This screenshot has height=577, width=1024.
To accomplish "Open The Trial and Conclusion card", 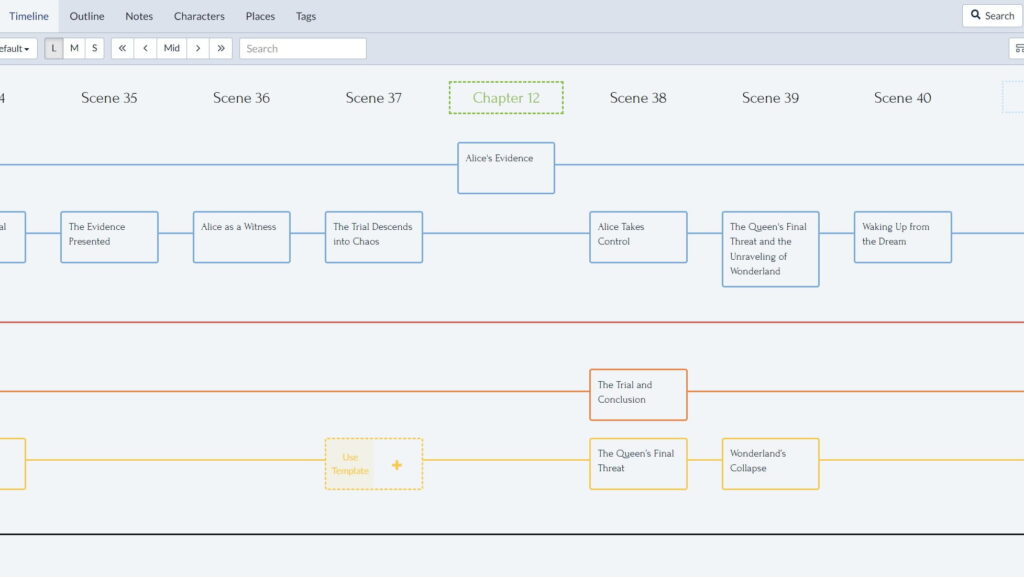I will point(638,395).
